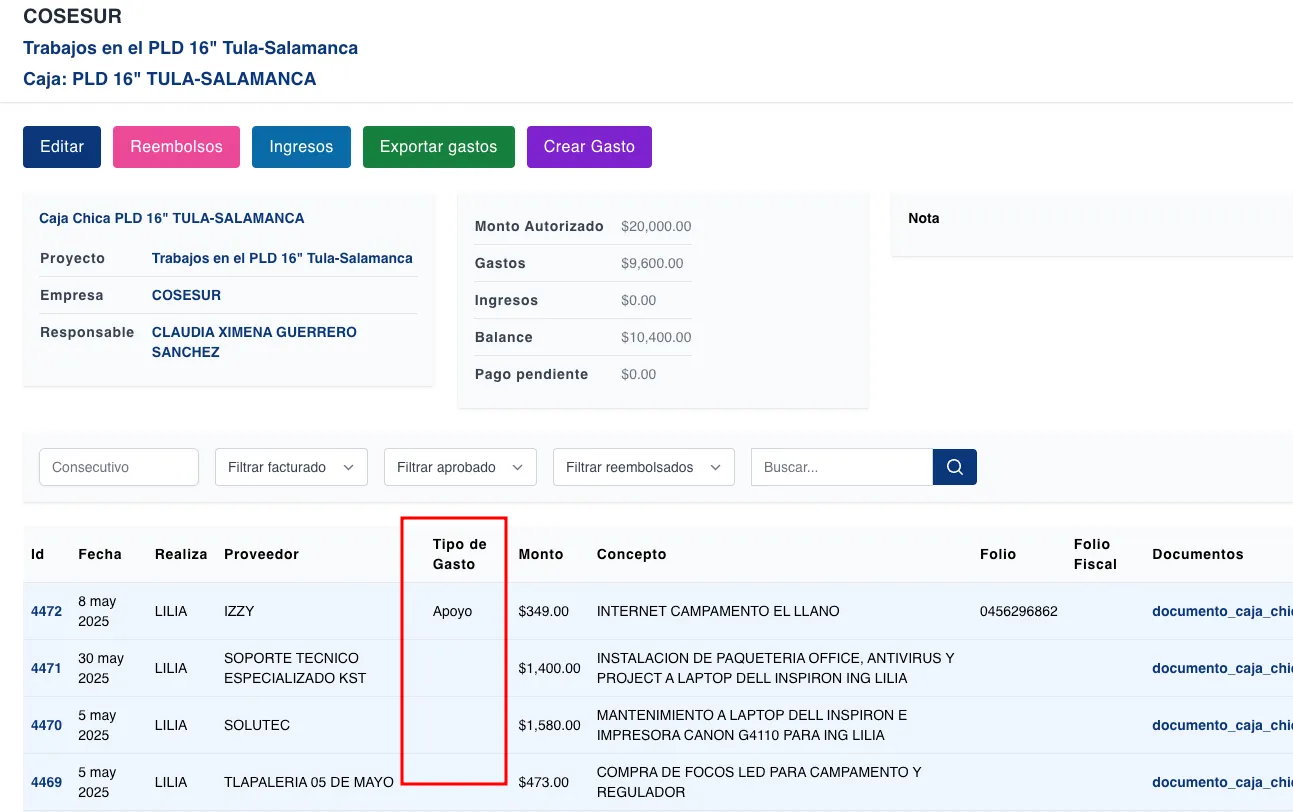Open the COSESUR empresa link

click(186, 295)
